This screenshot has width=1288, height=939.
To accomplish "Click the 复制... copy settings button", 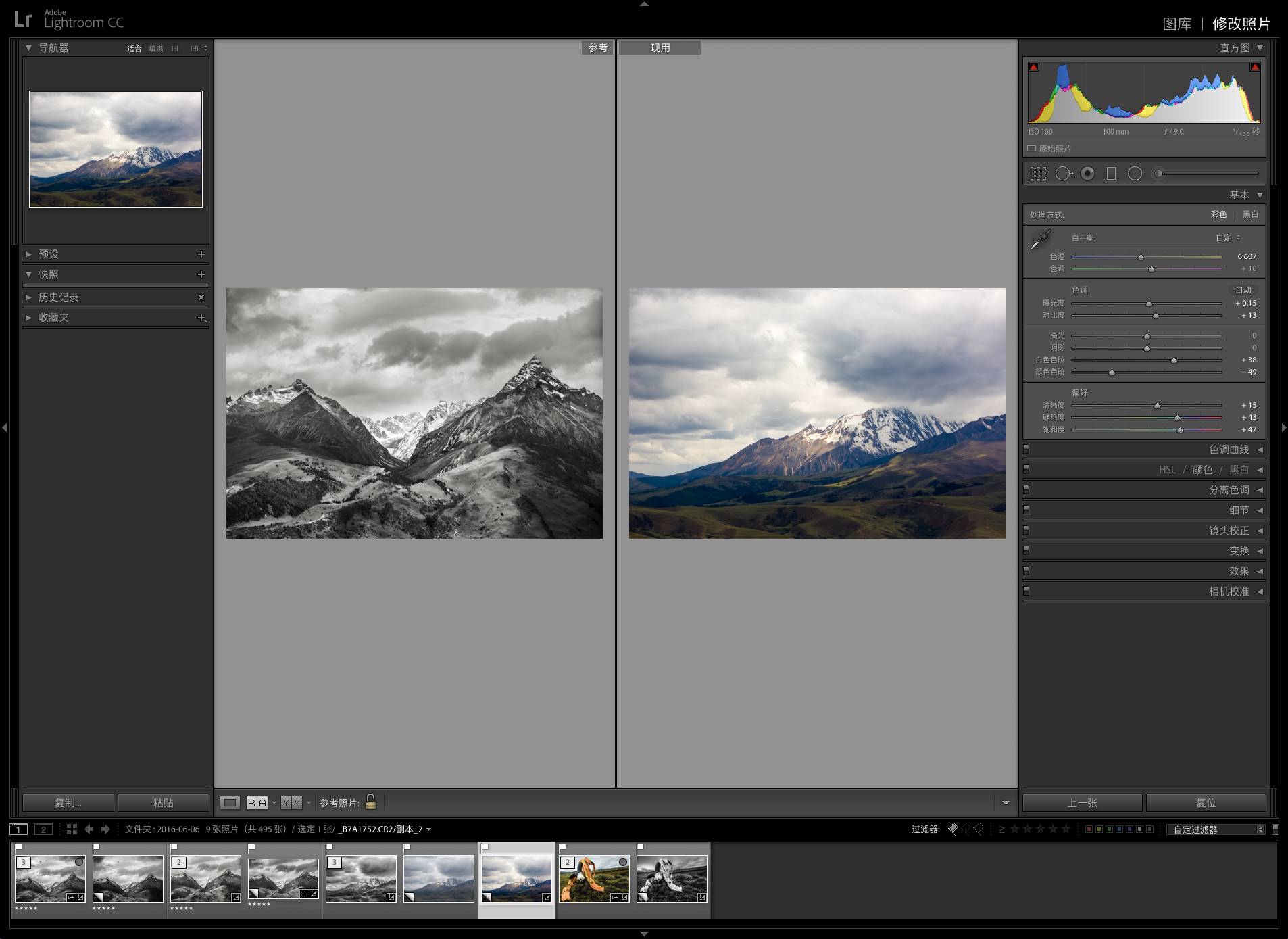I will (68, 802).
